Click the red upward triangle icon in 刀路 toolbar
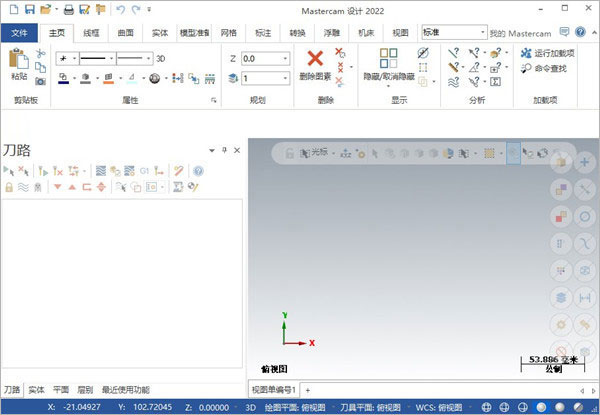 72,187
